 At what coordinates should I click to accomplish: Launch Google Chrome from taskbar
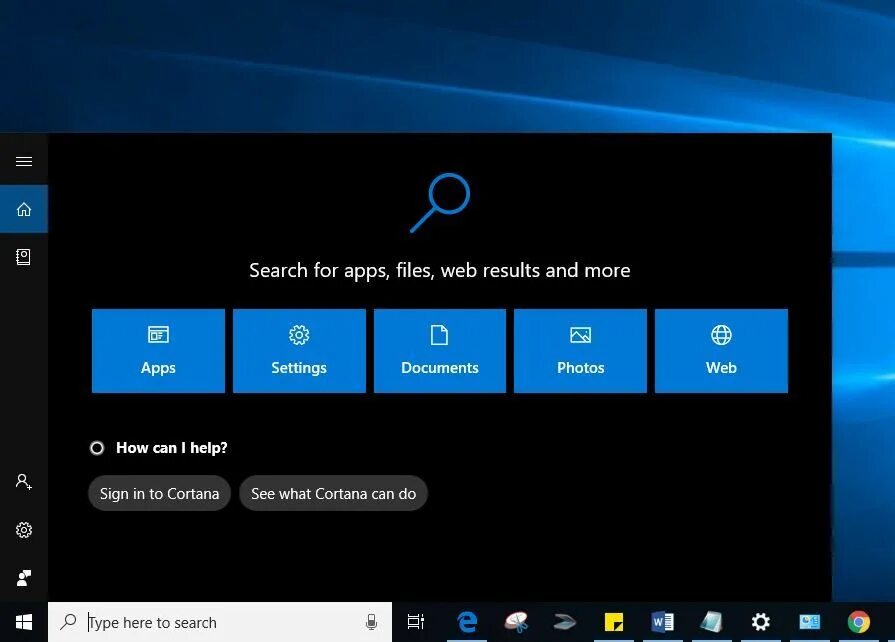tap(858, 621)
